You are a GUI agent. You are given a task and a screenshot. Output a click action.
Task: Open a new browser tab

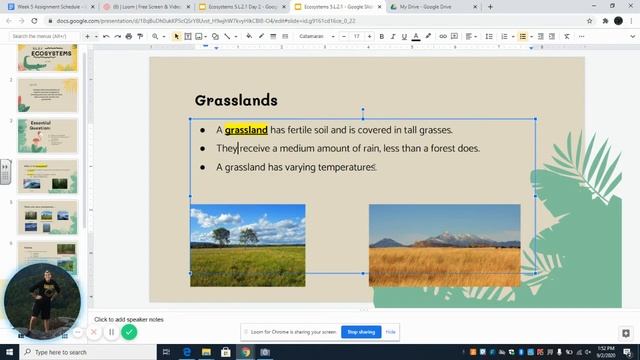490,7
